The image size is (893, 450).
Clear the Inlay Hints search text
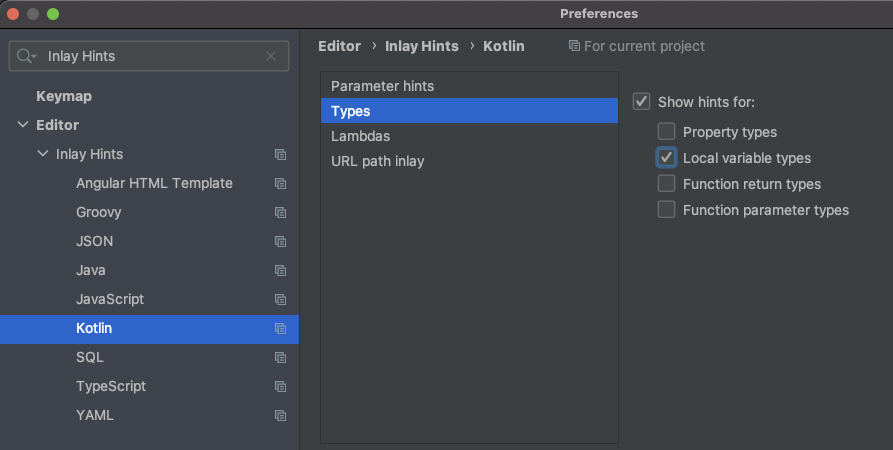point(271,57)
